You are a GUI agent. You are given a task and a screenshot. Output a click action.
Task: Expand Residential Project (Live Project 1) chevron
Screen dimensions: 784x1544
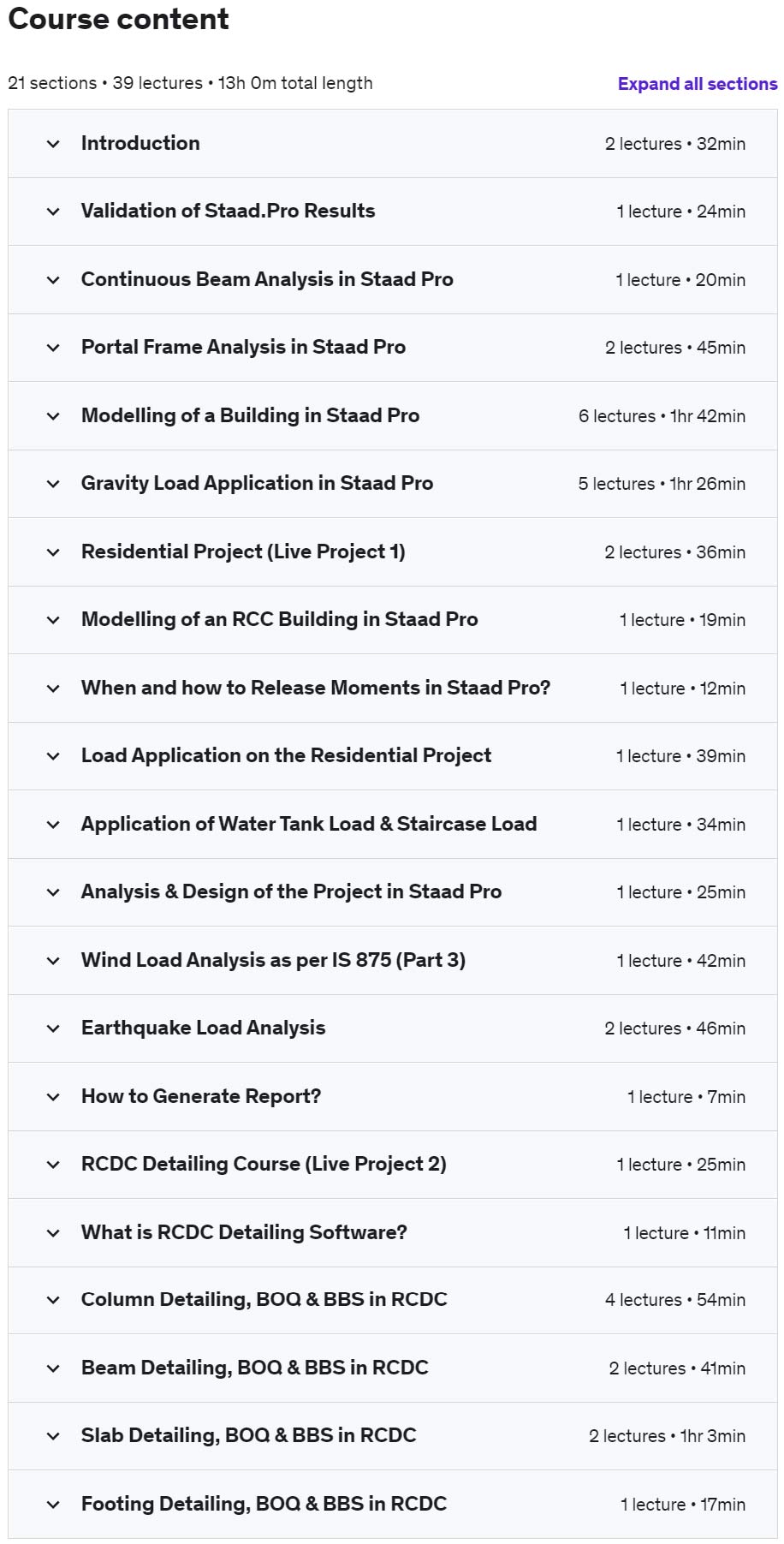coord(53,552)
